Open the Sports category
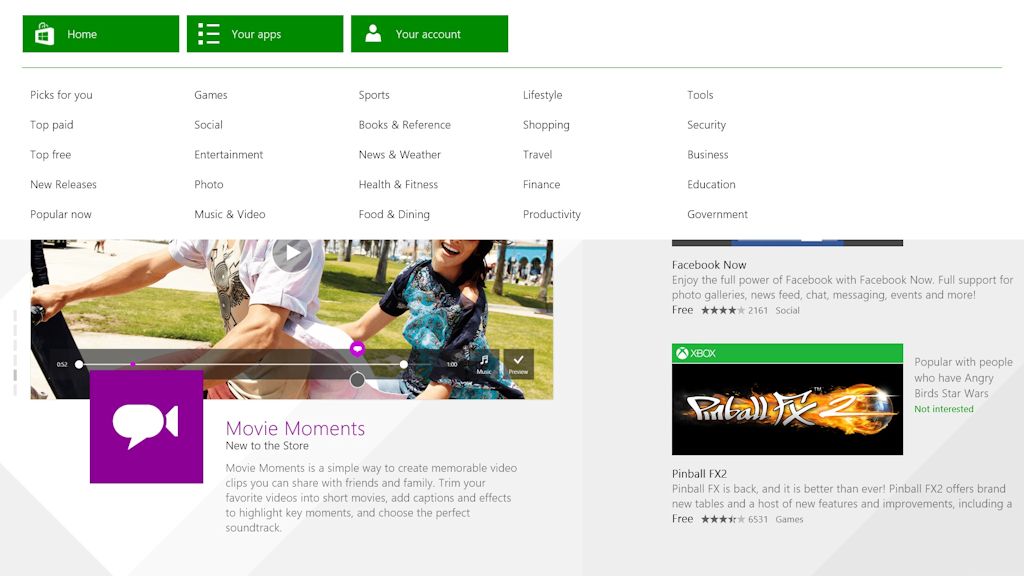This screenshot has height=576, width=1024. [374, 95]
